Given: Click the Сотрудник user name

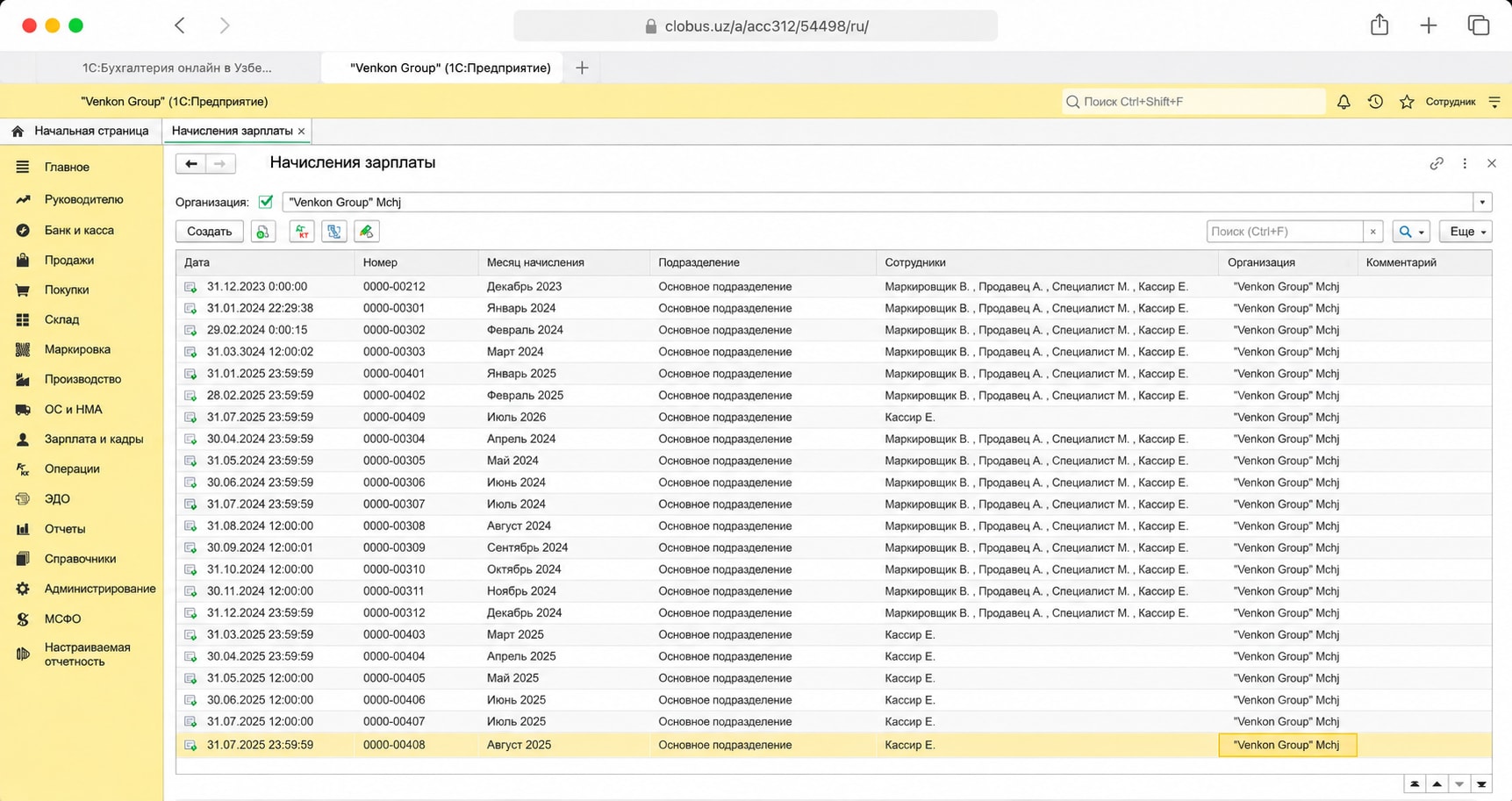Looking at the screenshot, I should (1451, 102).
